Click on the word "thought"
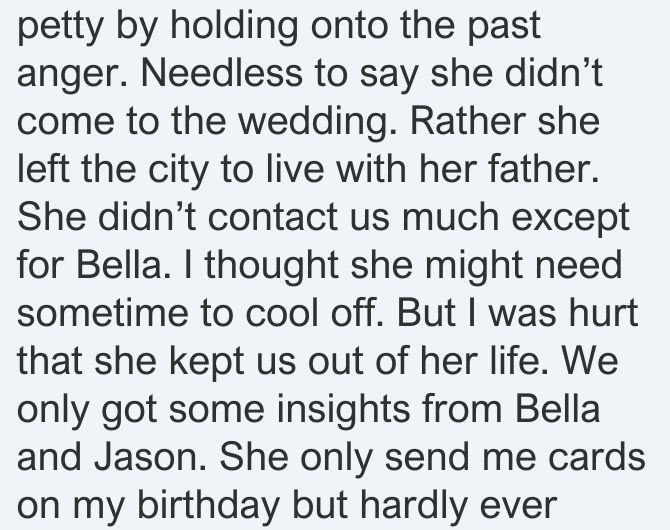 (272, 267)
